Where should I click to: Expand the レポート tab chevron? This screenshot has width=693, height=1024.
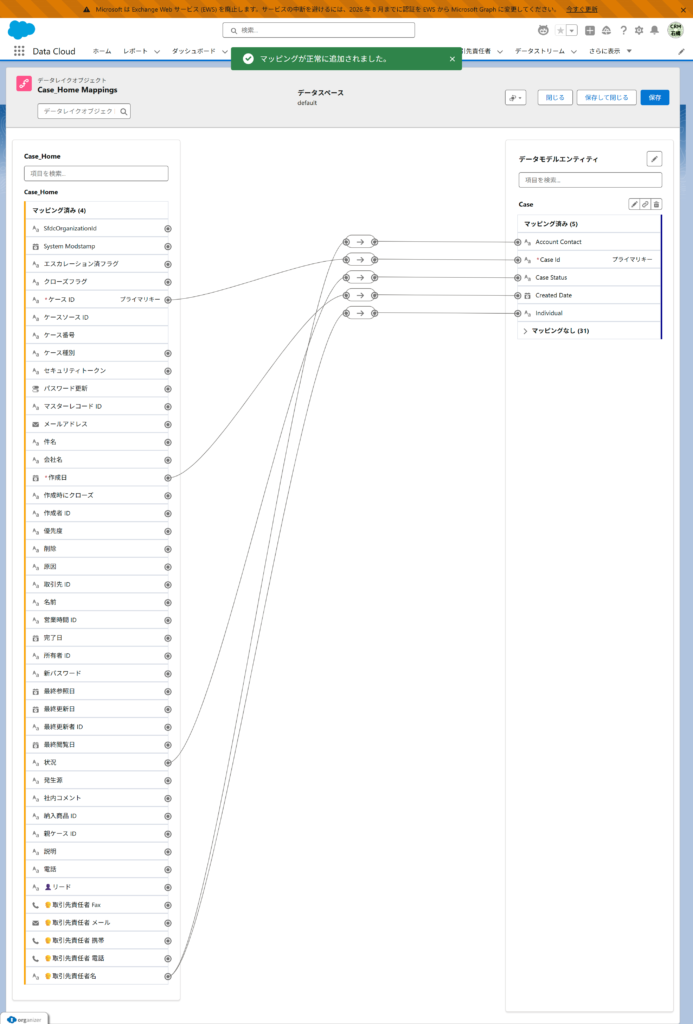click(x=157, y=52)
